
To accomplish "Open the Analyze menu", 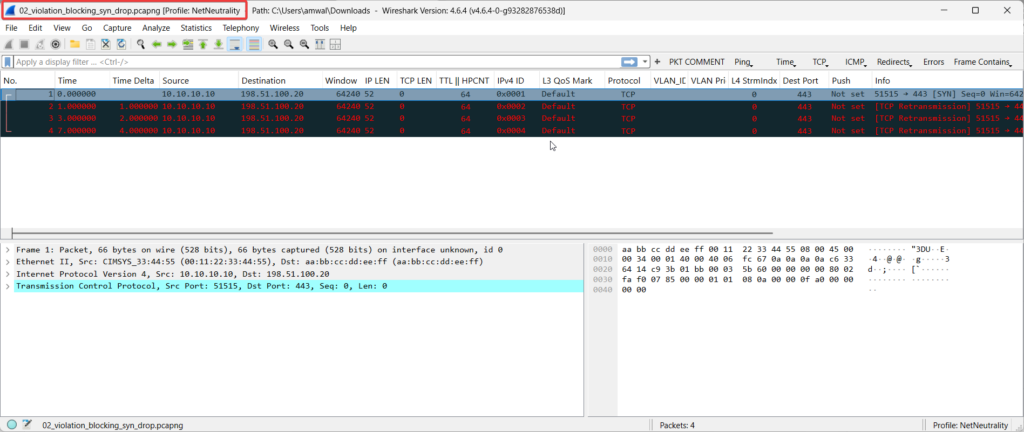I will pyautogui.click(x=156, y=28).
